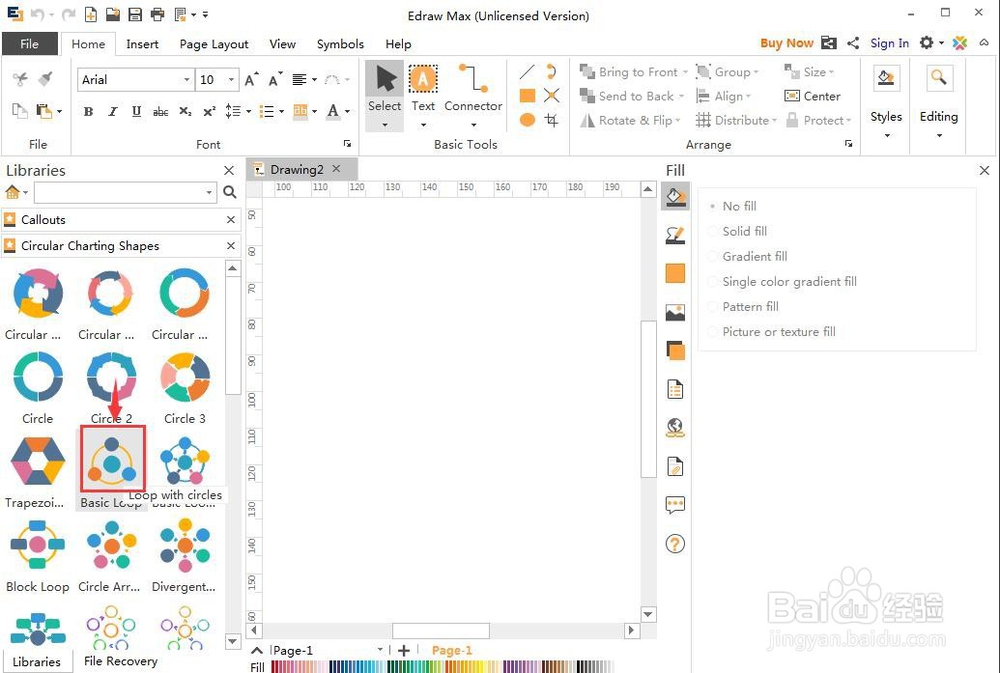Open the Bring to Front dropdown arrow
The image size is (1000, 673).
click(x=685, y=72)
